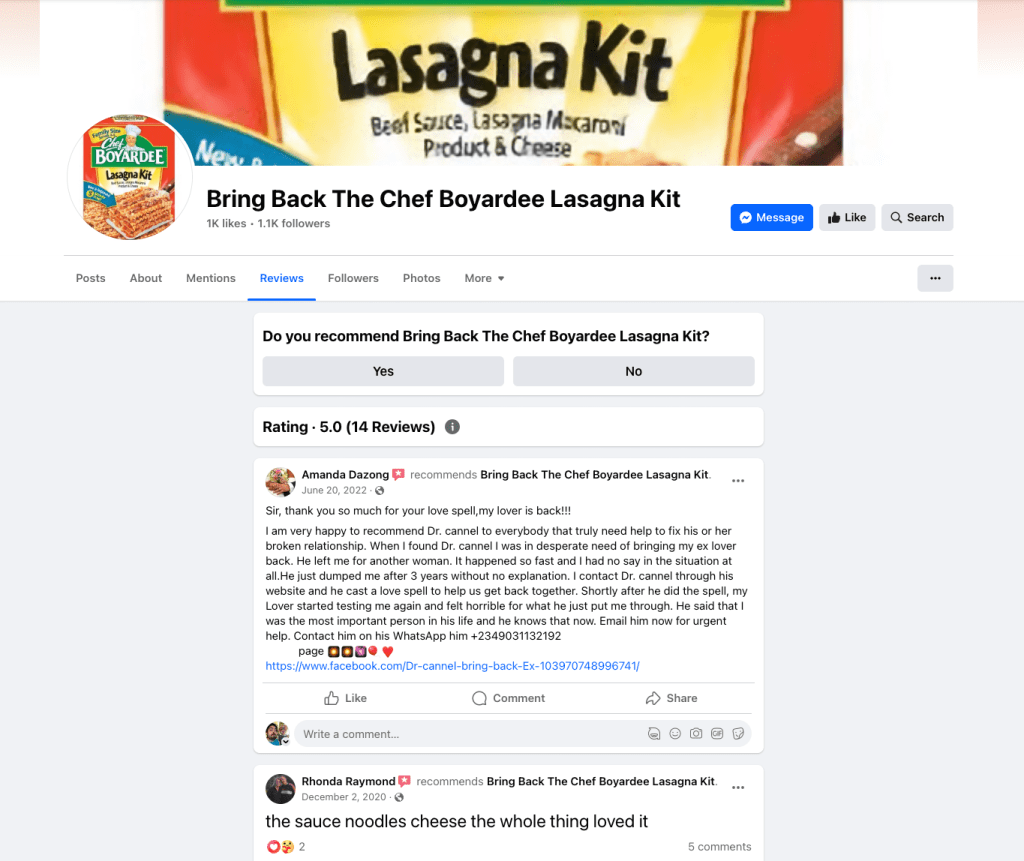The height and width of the screenshot is (861, 1024).
Task: Select No to not recommend the page
Action: (x=633, y=371)
